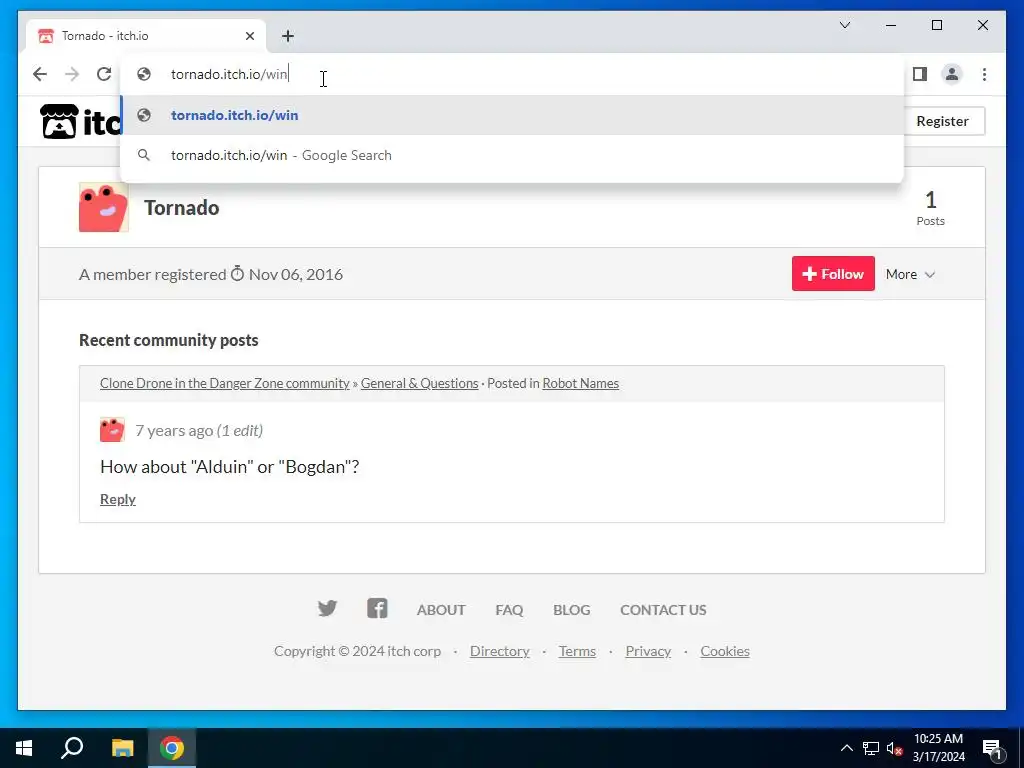Screen dimensions: 1024x768
Task: Go back using Chrome back arrow
Action: click(40, 74)
